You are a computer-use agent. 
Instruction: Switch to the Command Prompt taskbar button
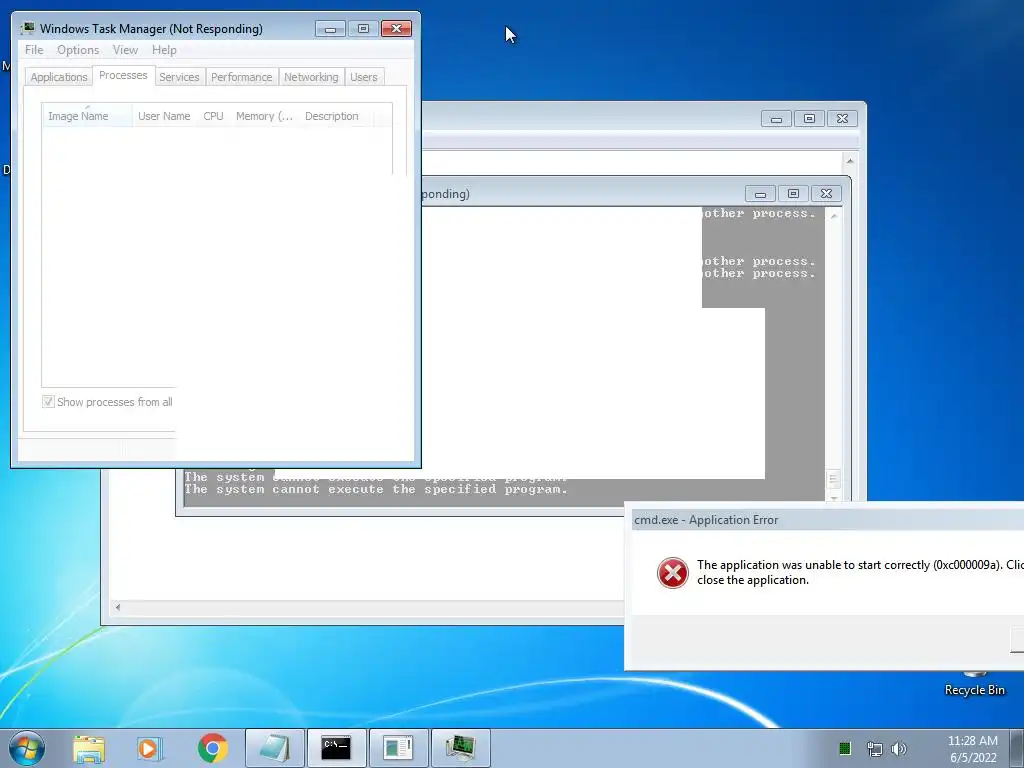coord(336,748)
